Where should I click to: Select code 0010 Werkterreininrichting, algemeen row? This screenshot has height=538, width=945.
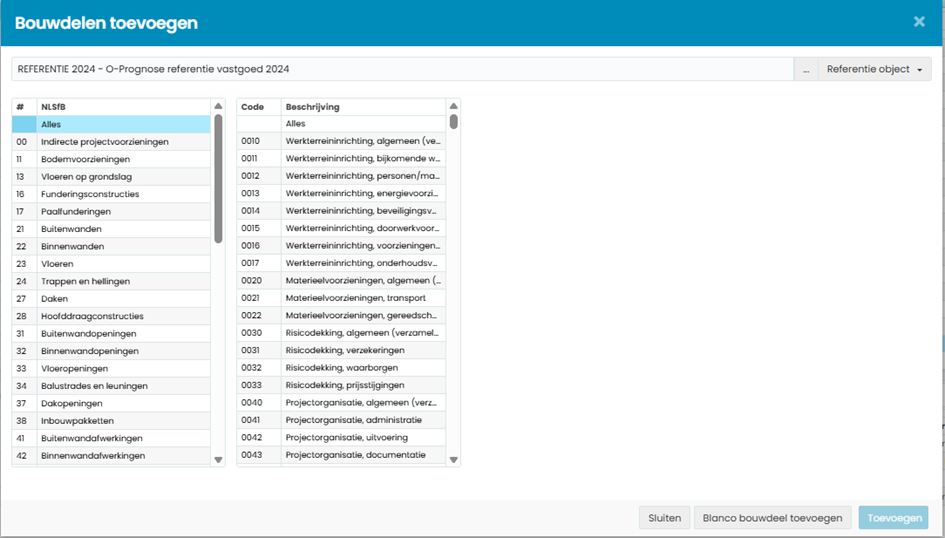tap(341, 141)
